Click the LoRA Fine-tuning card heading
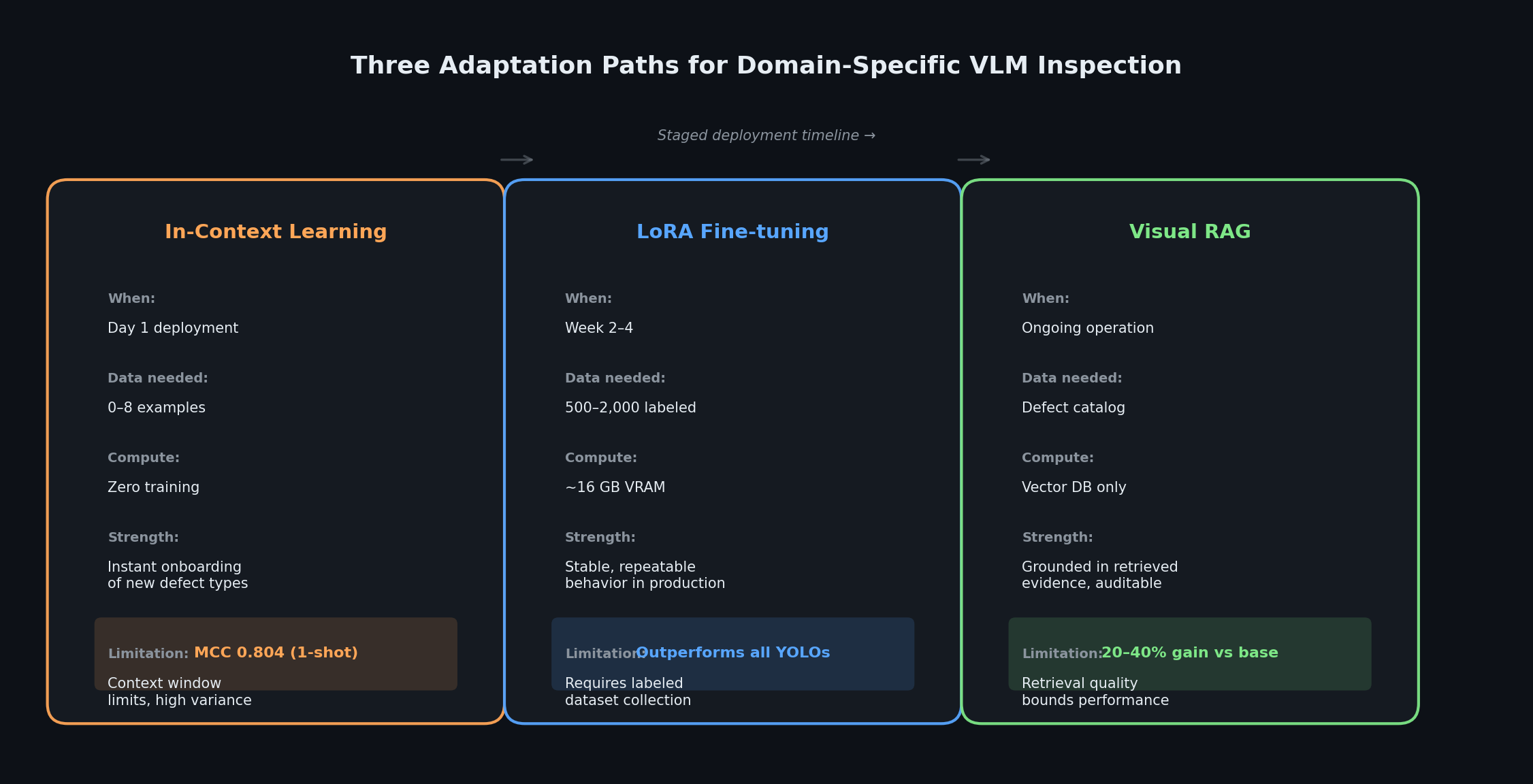The image size is (1533, 784). pyautogui.click(x=732, y=232)
